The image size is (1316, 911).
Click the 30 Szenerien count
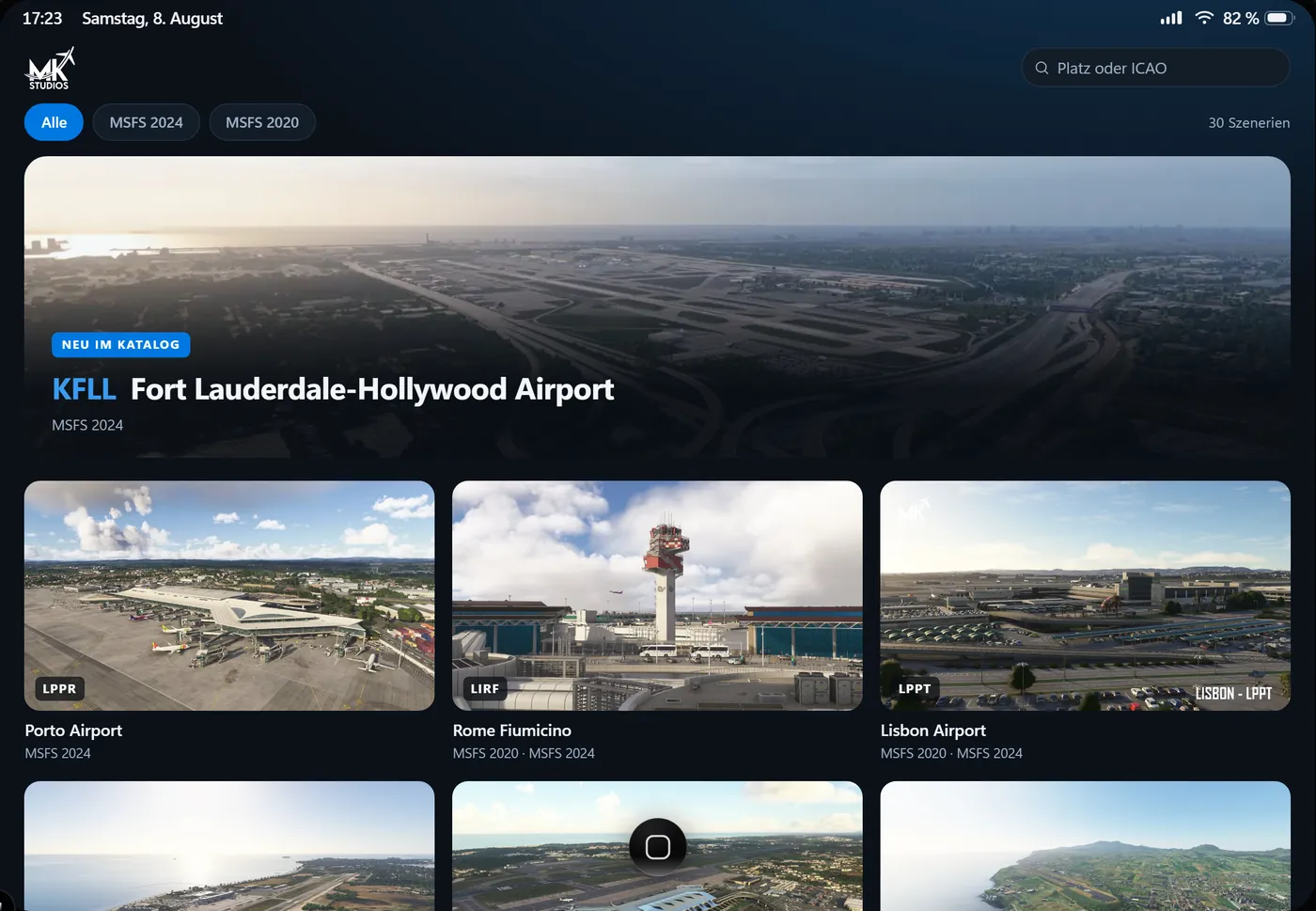pyautogui.click(x=1249, y=122)
